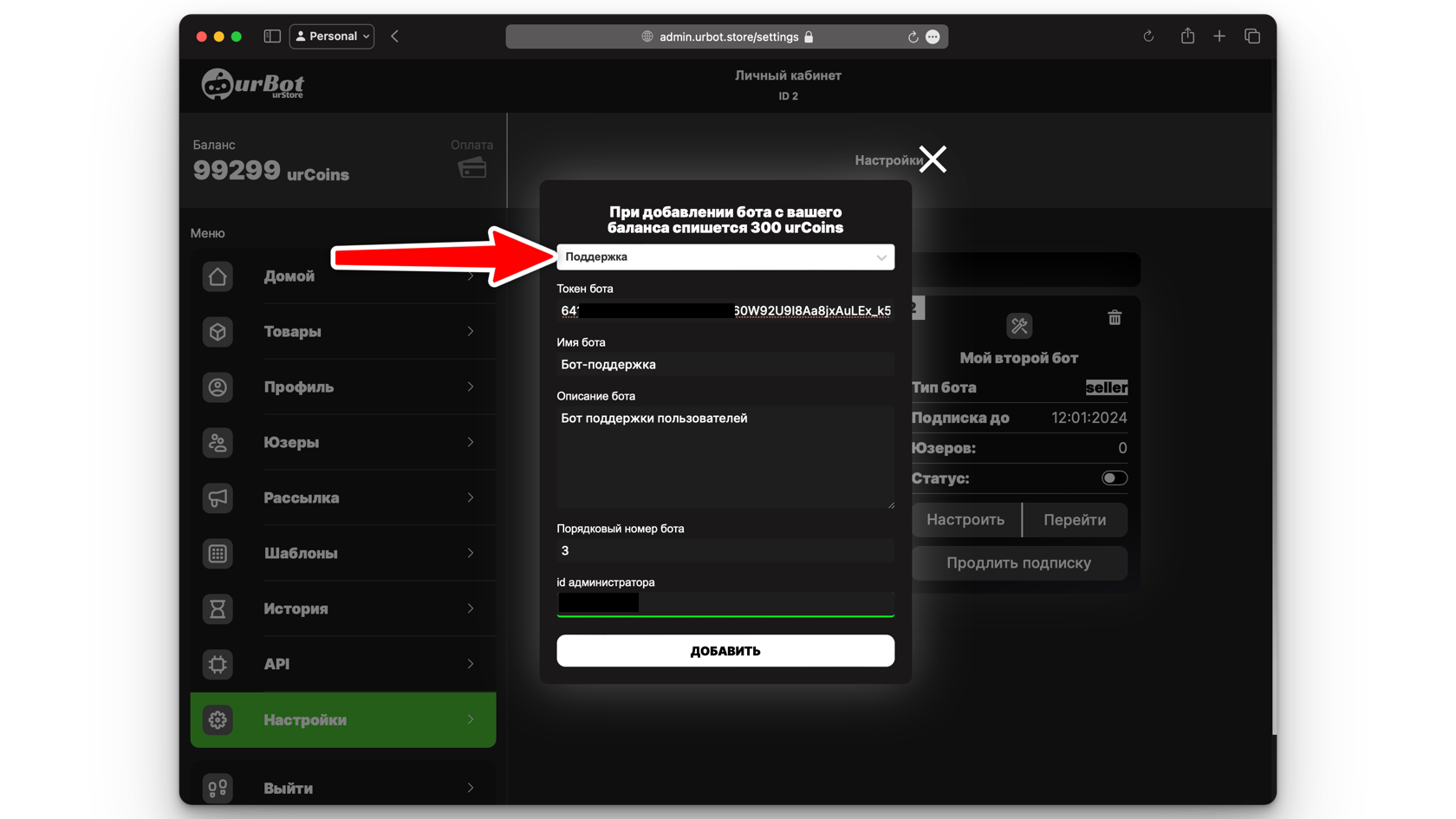Screen dimensions: 1456x819
Task: Click the urBot logo
Action: [253, 85]
